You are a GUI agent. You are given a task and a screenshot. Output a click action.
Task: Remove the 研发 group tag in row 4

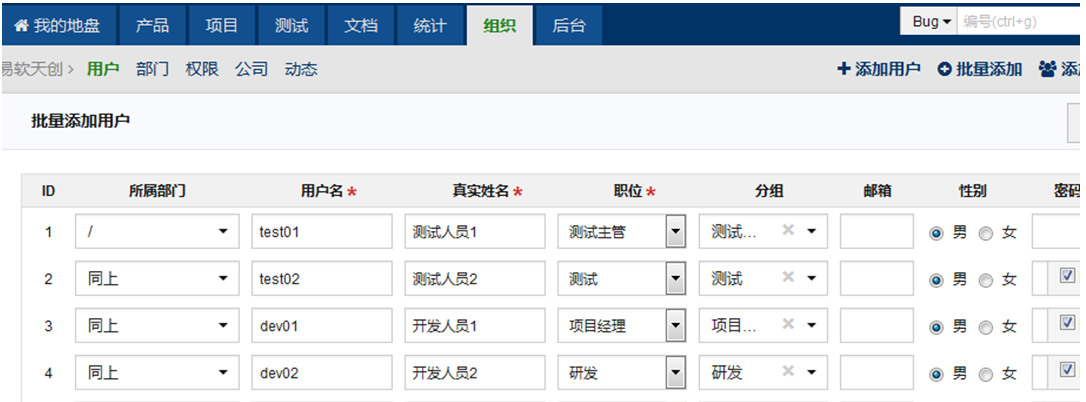[787, 372]
